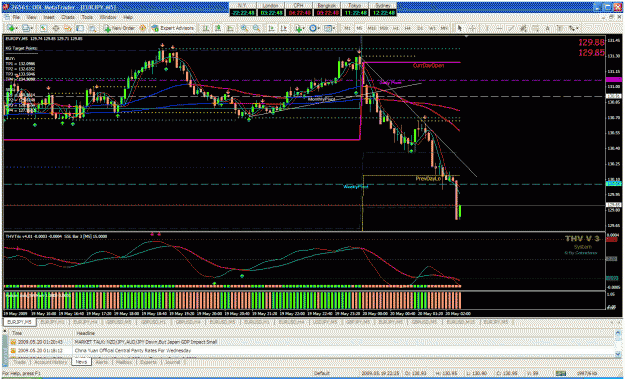Viewport: 625px width, 379px height.
Task: Select the MN timeframe button
Action: coord(443,28)
